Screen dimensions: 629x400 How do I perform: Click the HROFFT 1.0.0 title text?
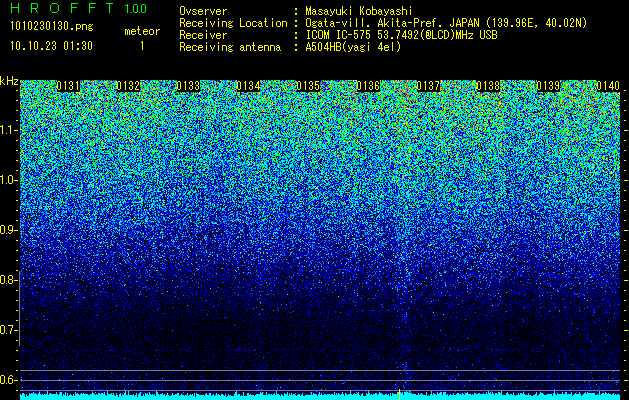tap(79, 8)
